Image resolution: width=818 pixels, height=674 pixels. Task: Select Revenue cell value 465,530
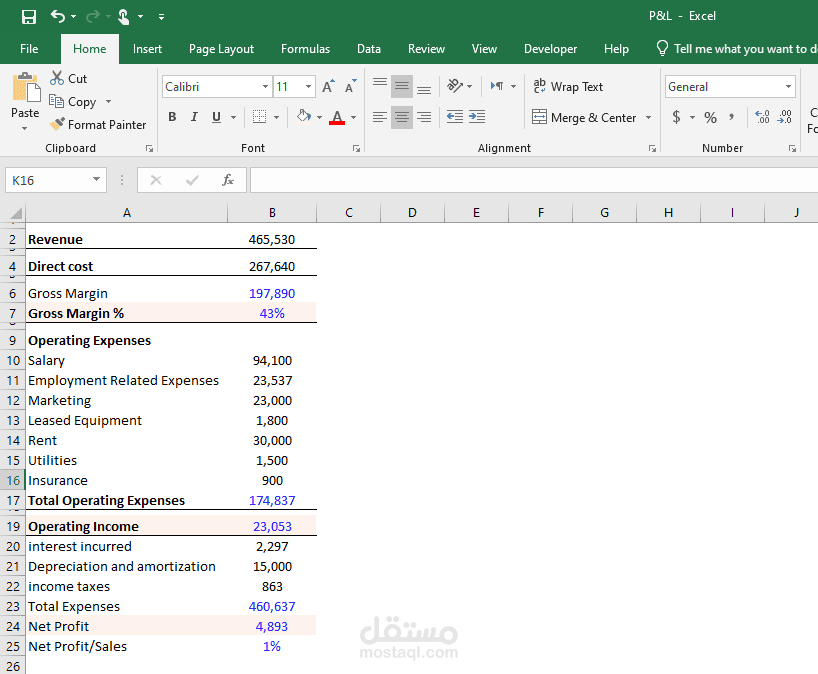coord(272,239)
